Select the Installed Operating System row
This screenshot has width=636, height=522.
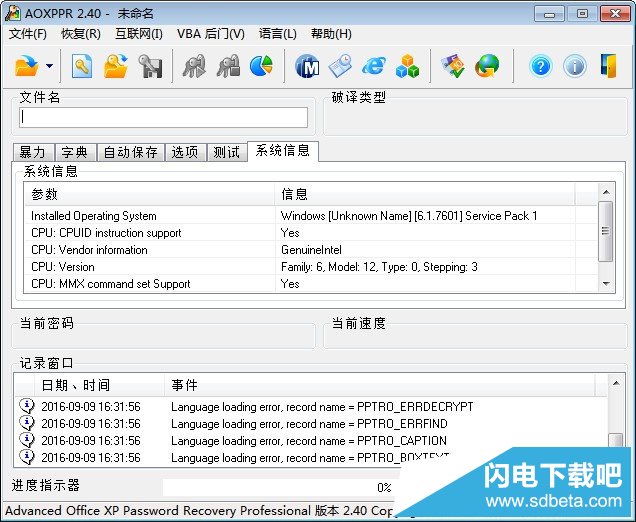click(x=310, y=216)
